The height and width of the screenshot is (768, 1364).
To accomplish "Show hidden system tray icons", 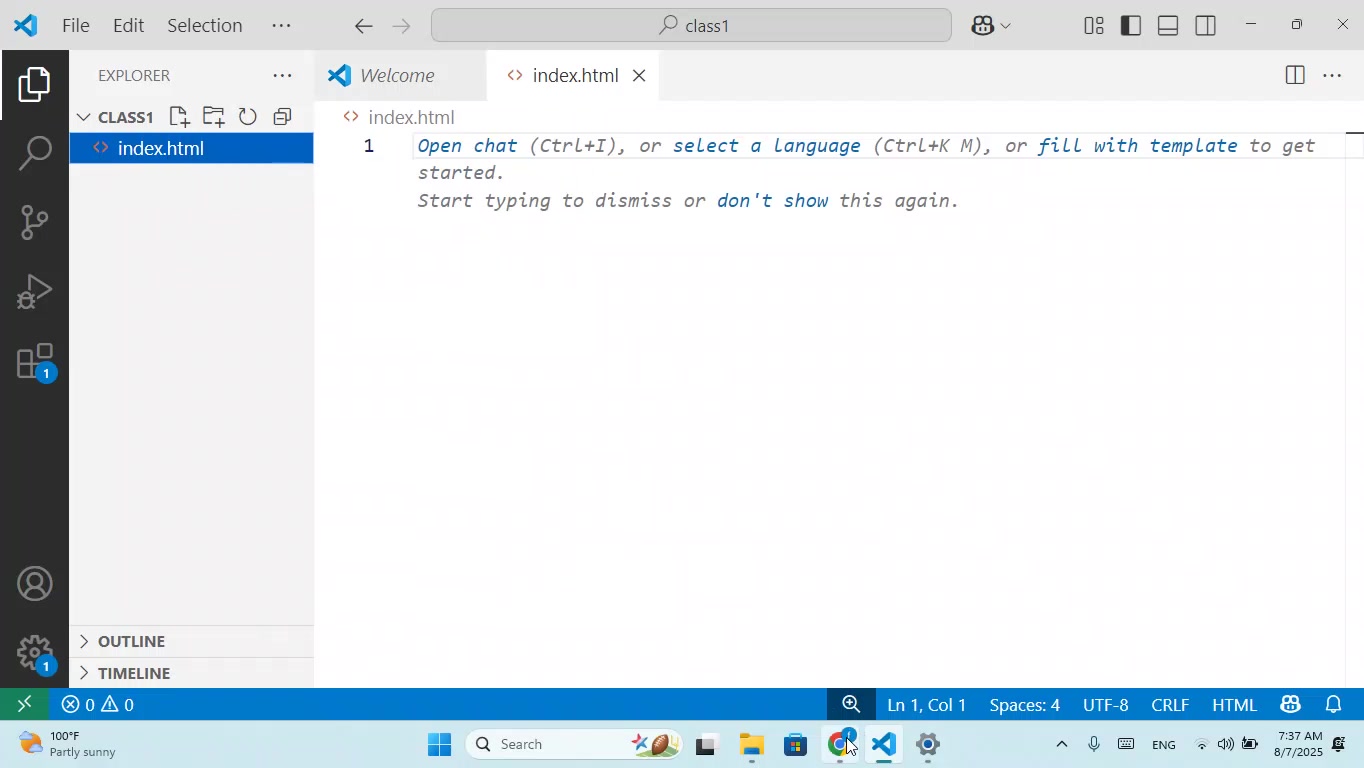I will (1062, 745).
